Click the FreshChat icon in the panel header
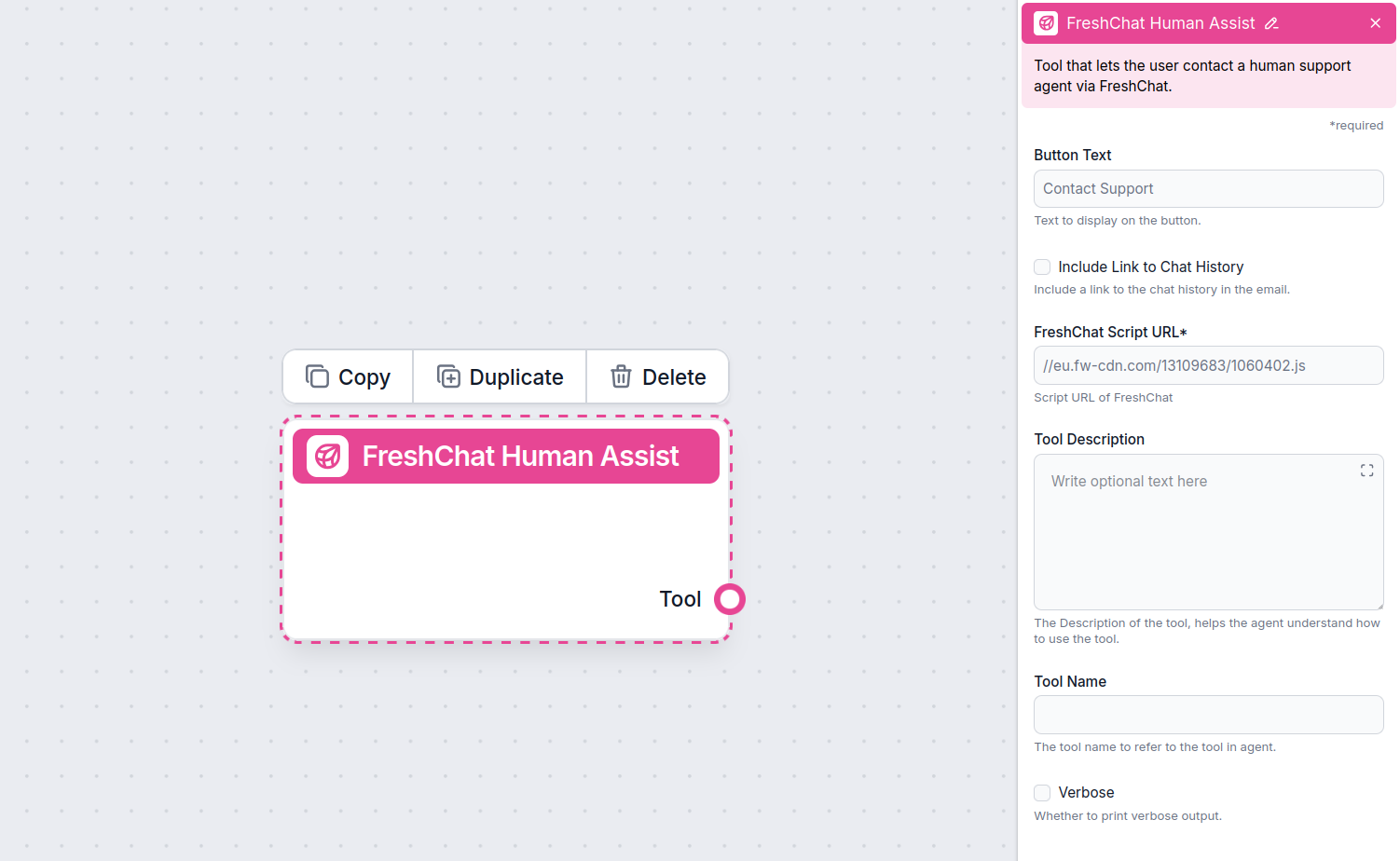Screen dimensions: 1400x861 (1045, 22)
